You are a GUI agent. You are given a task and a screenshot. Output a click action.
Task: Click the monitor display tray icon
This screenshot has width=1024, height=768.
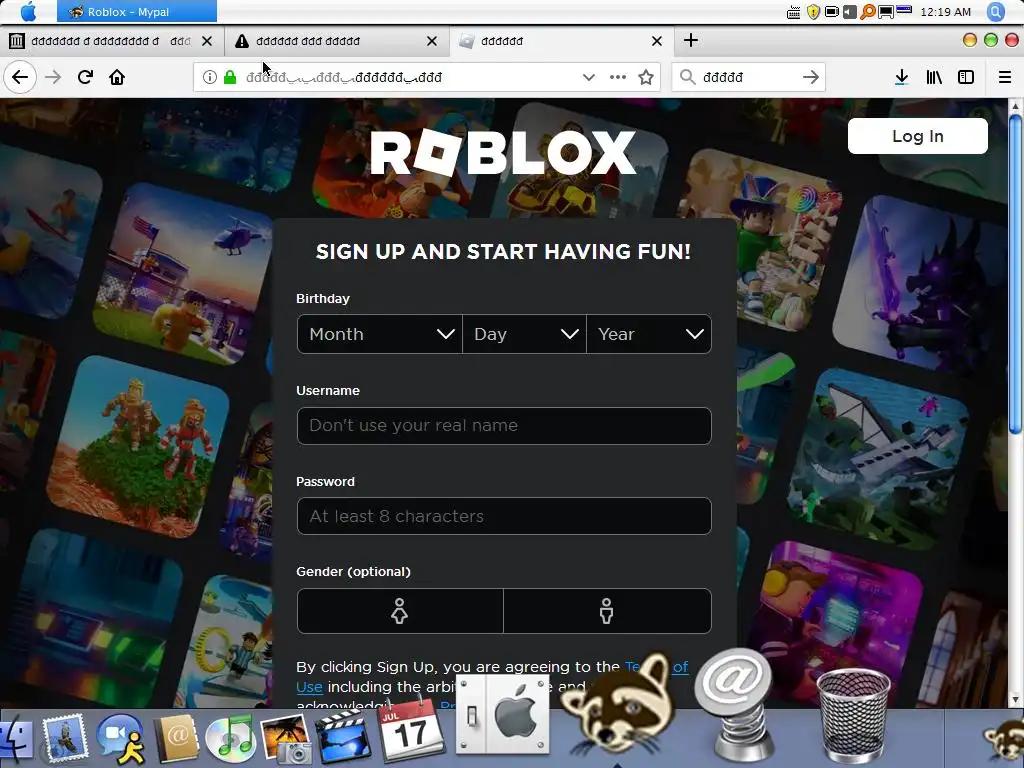(886, 12)
